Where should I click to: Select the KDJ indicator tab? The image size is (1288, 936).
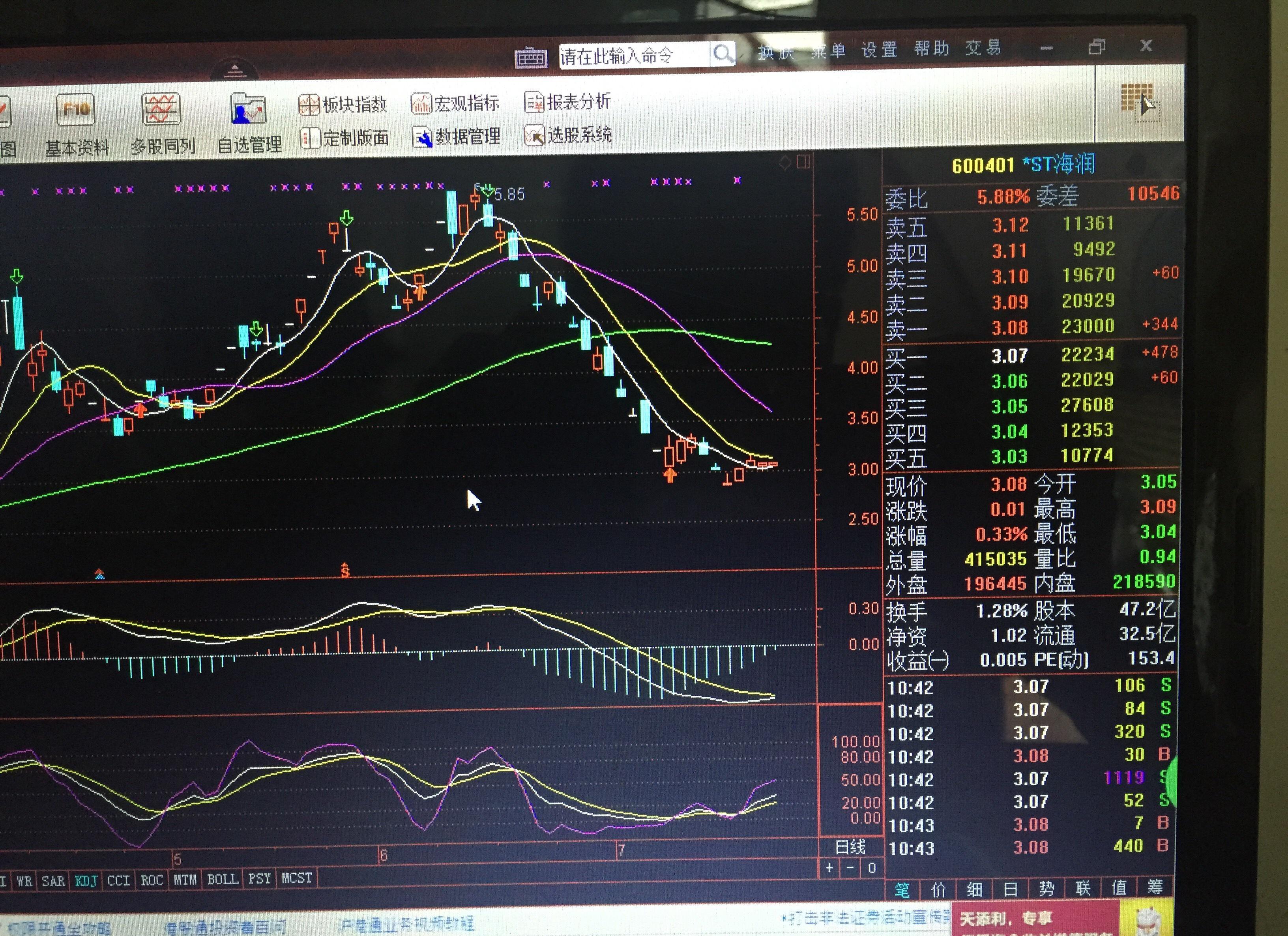(86, 881)
